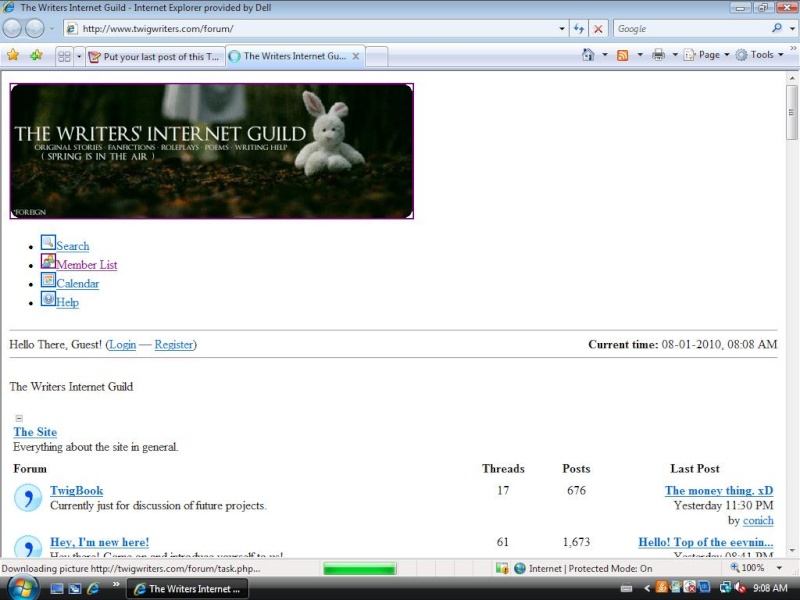Screen dimensions: 800x600
Task: Click the Show Desktop quick launch icon
Action: pyautogui.click(x=57, y=589)
